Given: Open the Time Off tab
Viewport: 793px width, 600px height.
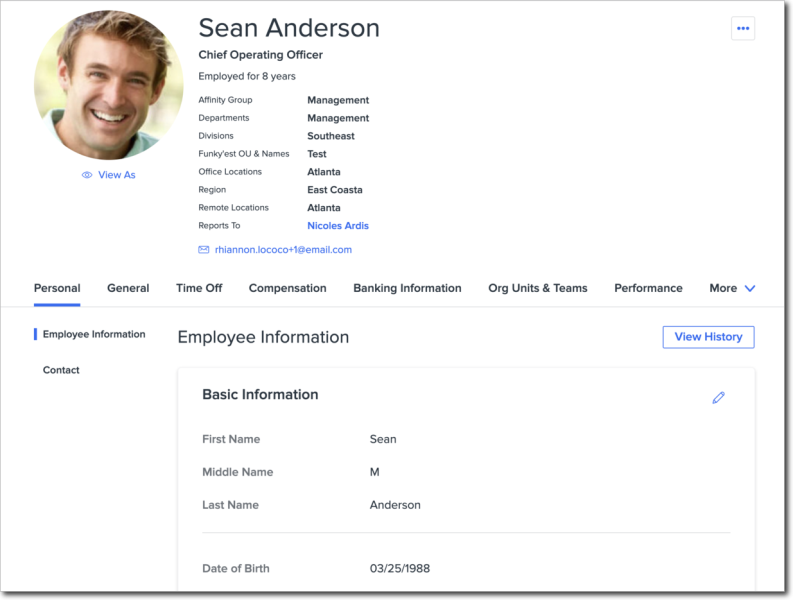Looking at the screenshot, I should tap(199, 288).
